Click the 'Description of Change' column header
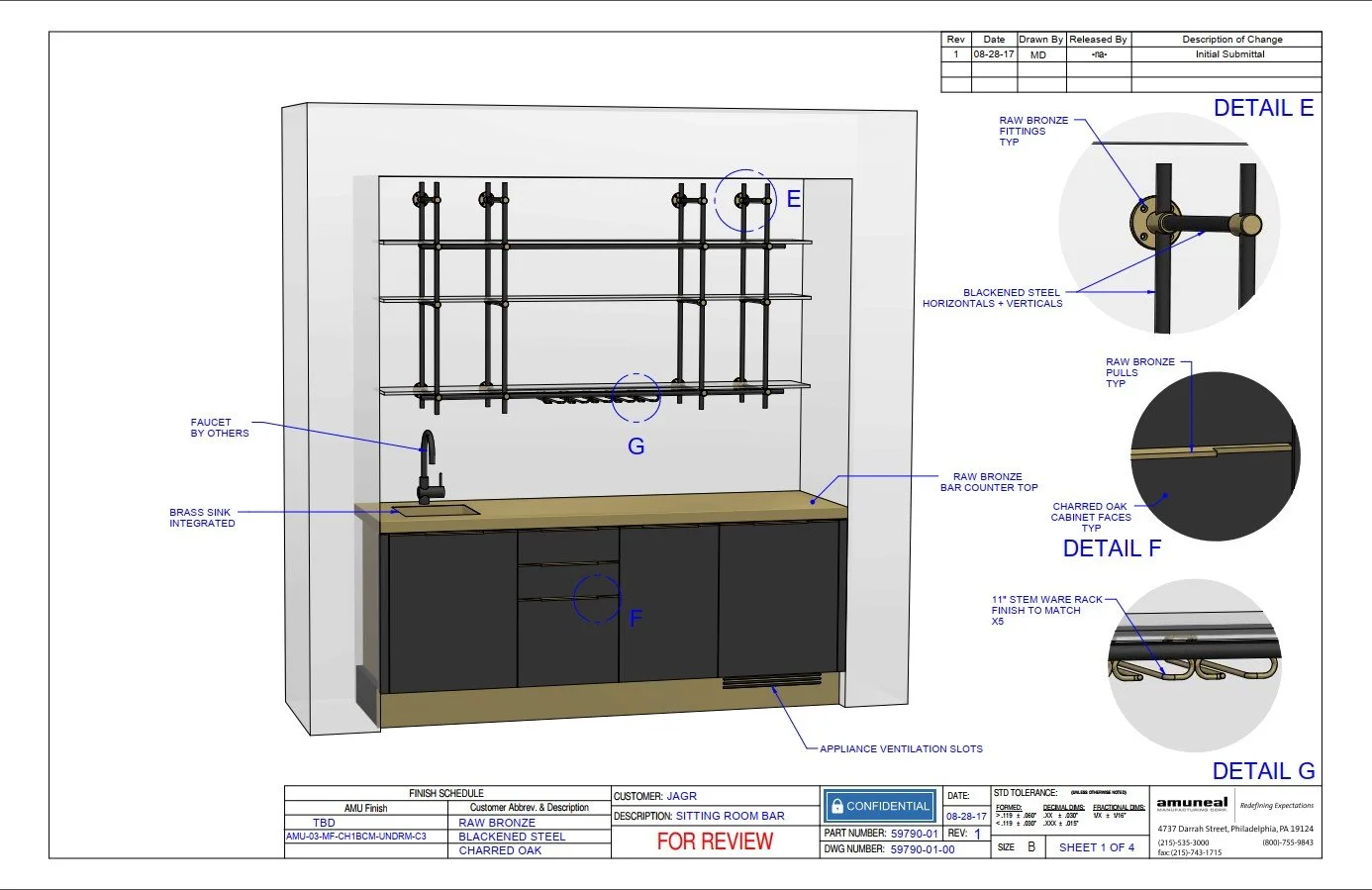 (1232, 40)
